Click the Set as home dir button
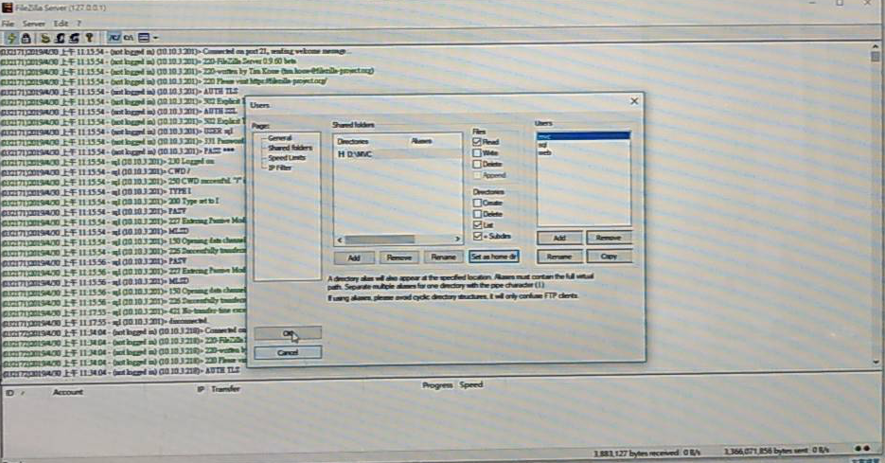Screen dimensions: 885x463 coord(493,256)
